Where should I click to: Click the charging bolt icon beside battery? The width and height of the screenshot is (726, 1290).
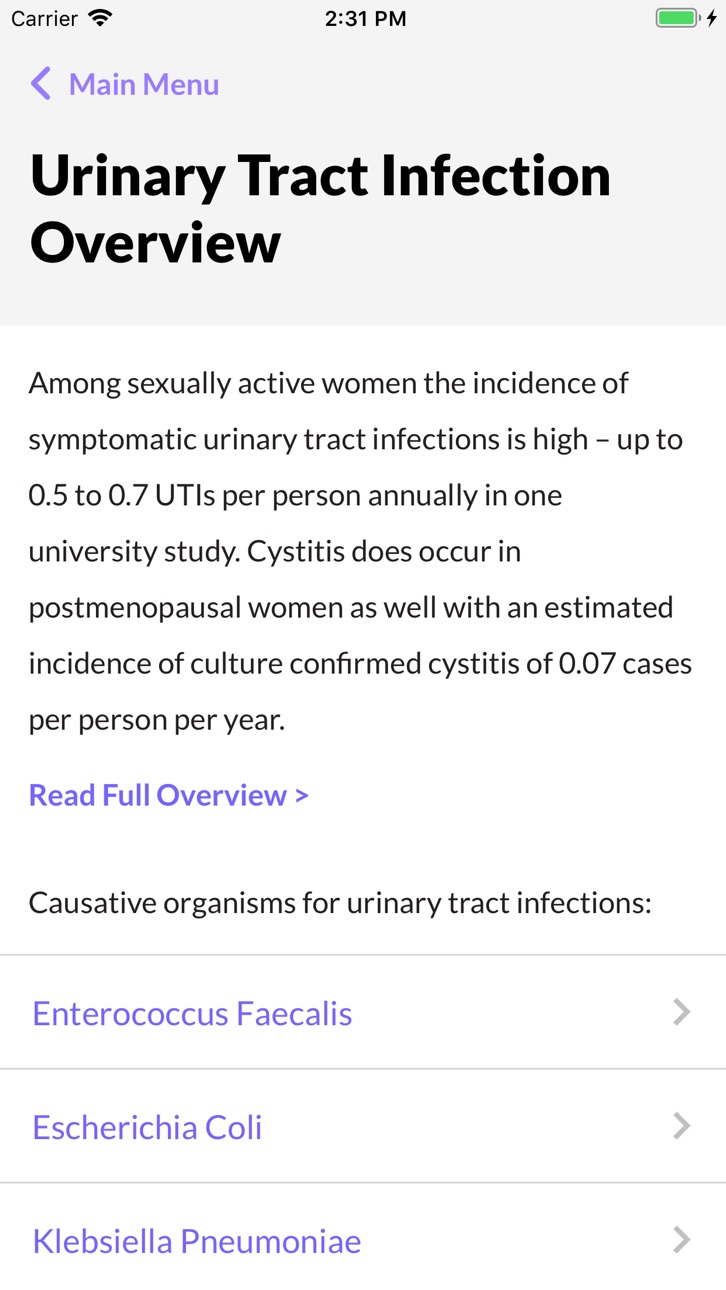tap(712, 18)
